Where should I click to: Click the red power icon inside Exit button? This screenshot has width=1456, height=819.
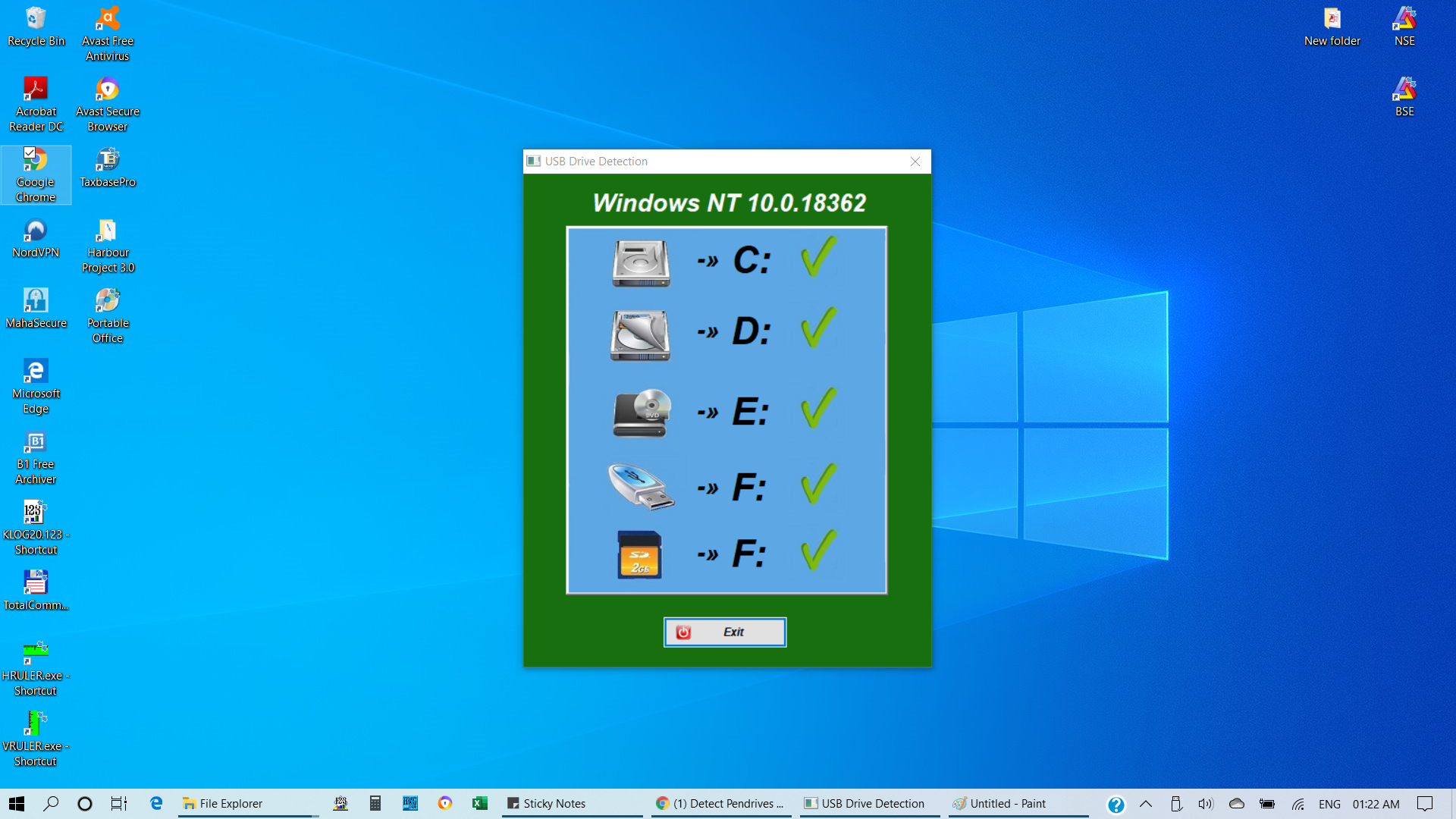tap(683, 632)
